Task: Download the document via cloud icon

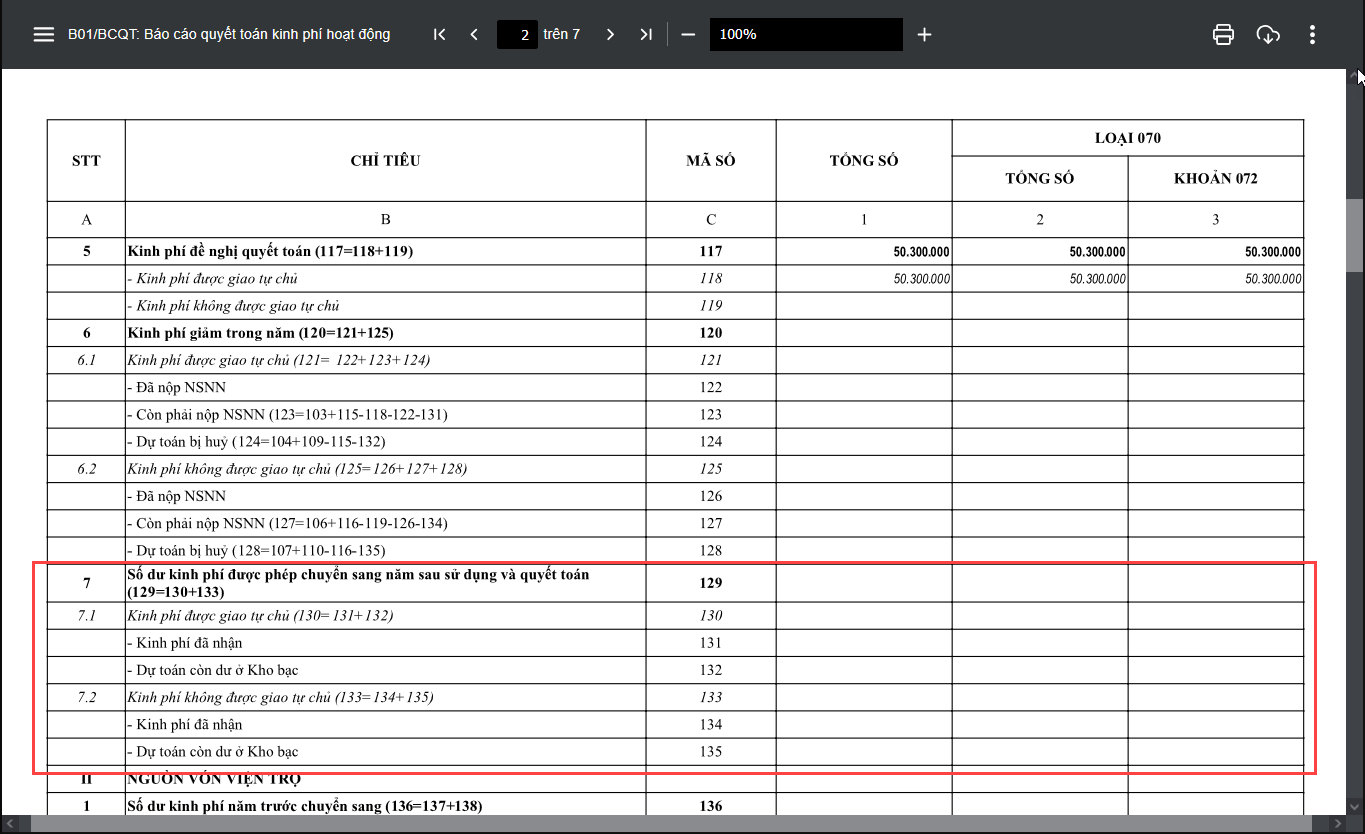Action: click(x=1268, y=34)
